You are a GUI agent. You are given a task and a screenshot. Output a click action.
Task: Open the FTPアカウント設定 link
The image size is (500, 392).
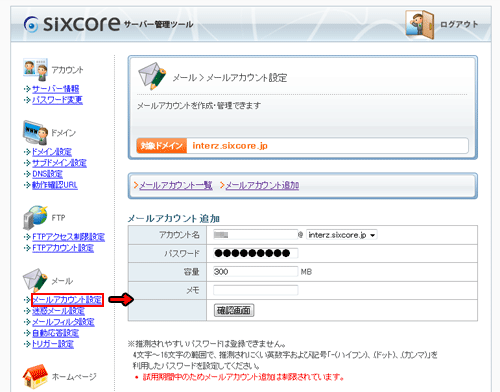pos(63,248)
